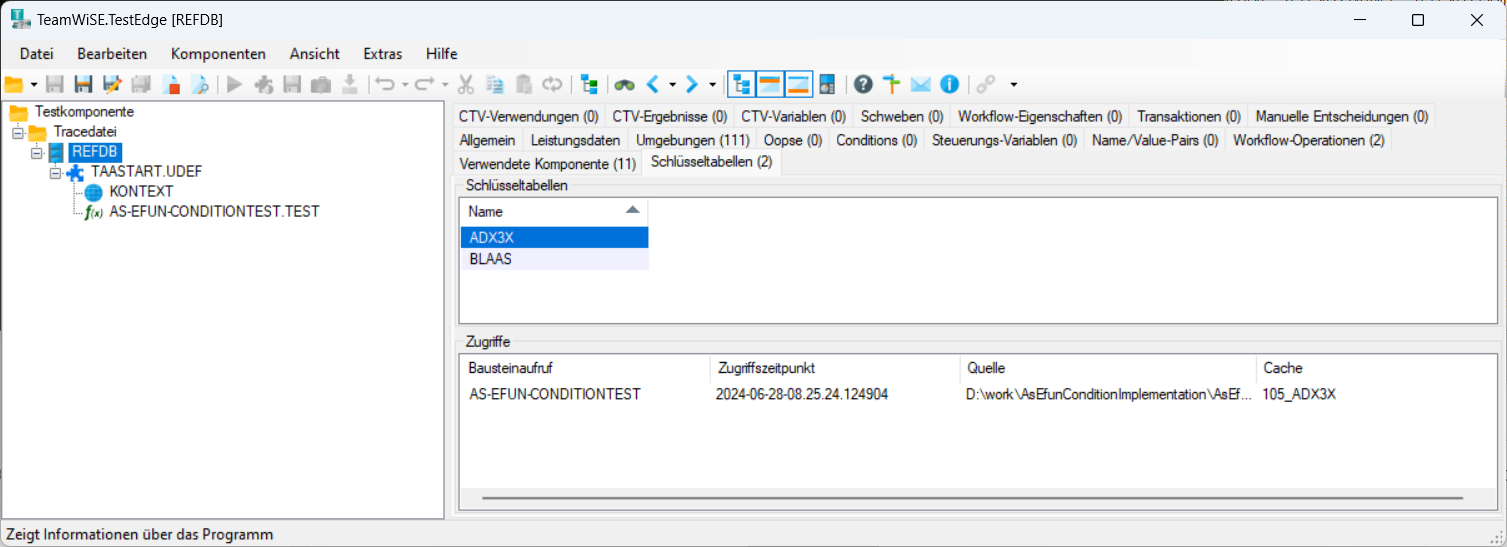Click the horizontal scrollbar in Zugriffe panel

971,496
